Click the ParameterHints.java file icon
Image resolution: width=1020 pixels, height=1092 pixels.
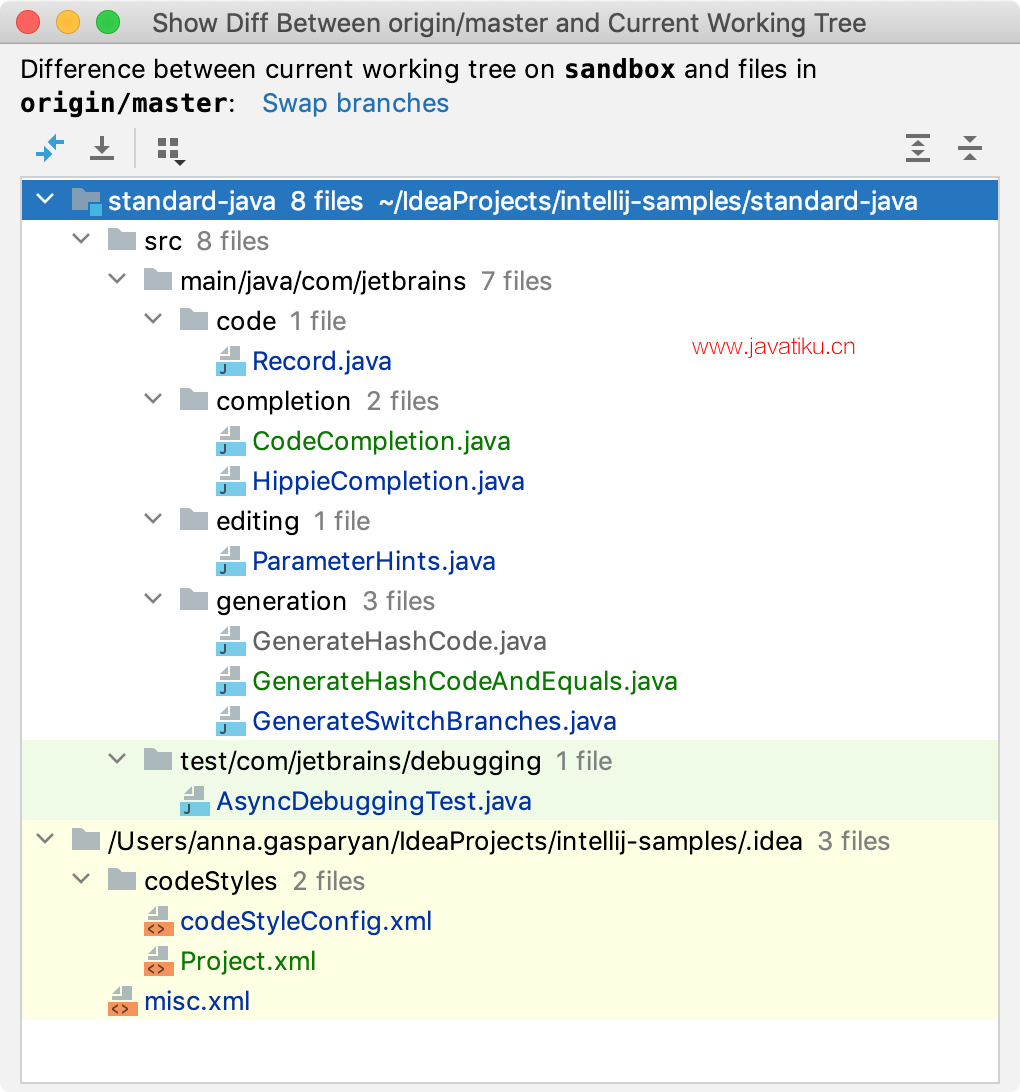(230, 561)
